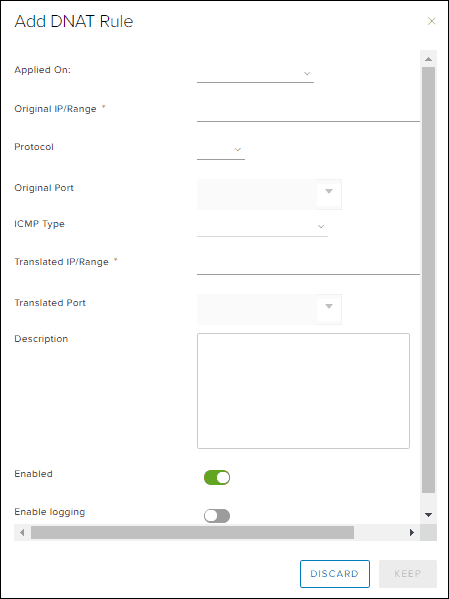The height and width of the screenshot is (599, 449).
Task: Click the Translated IP/Range input field
Action: [x=308, y=266]
